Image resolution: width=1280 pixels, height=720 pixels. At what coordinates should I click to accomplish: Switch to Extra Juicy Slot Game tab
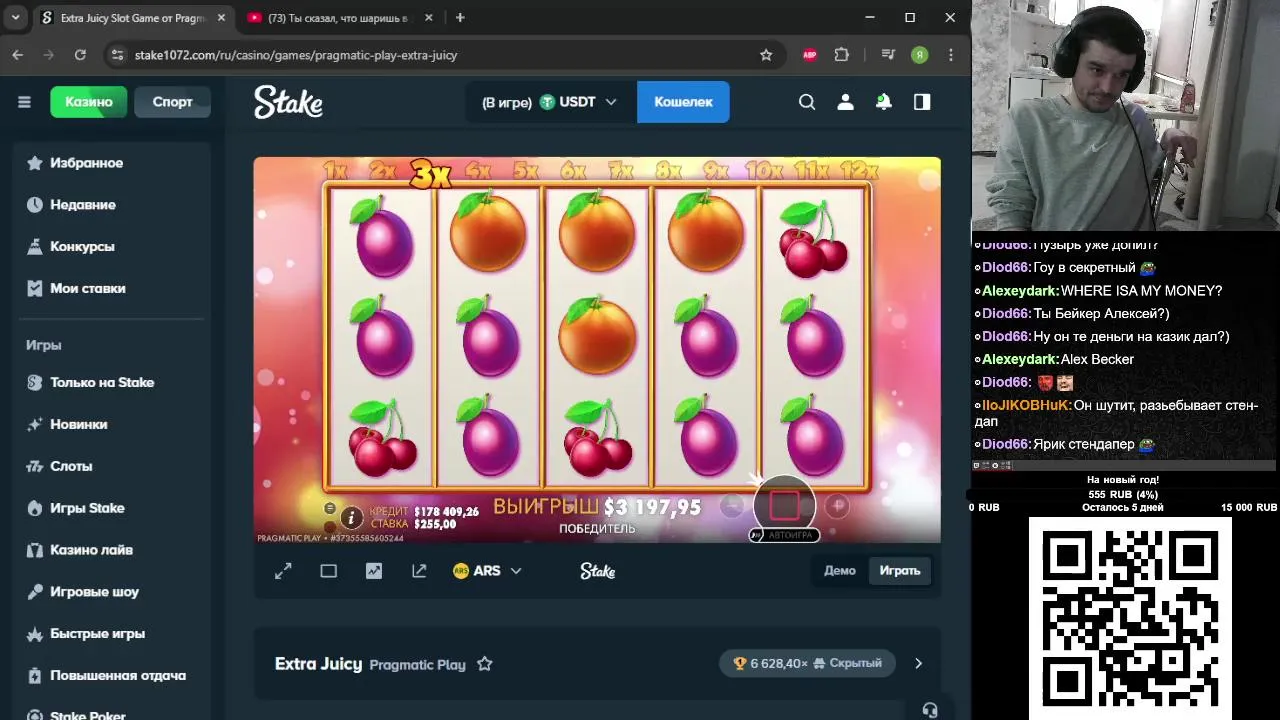click(x=133, y=18)
